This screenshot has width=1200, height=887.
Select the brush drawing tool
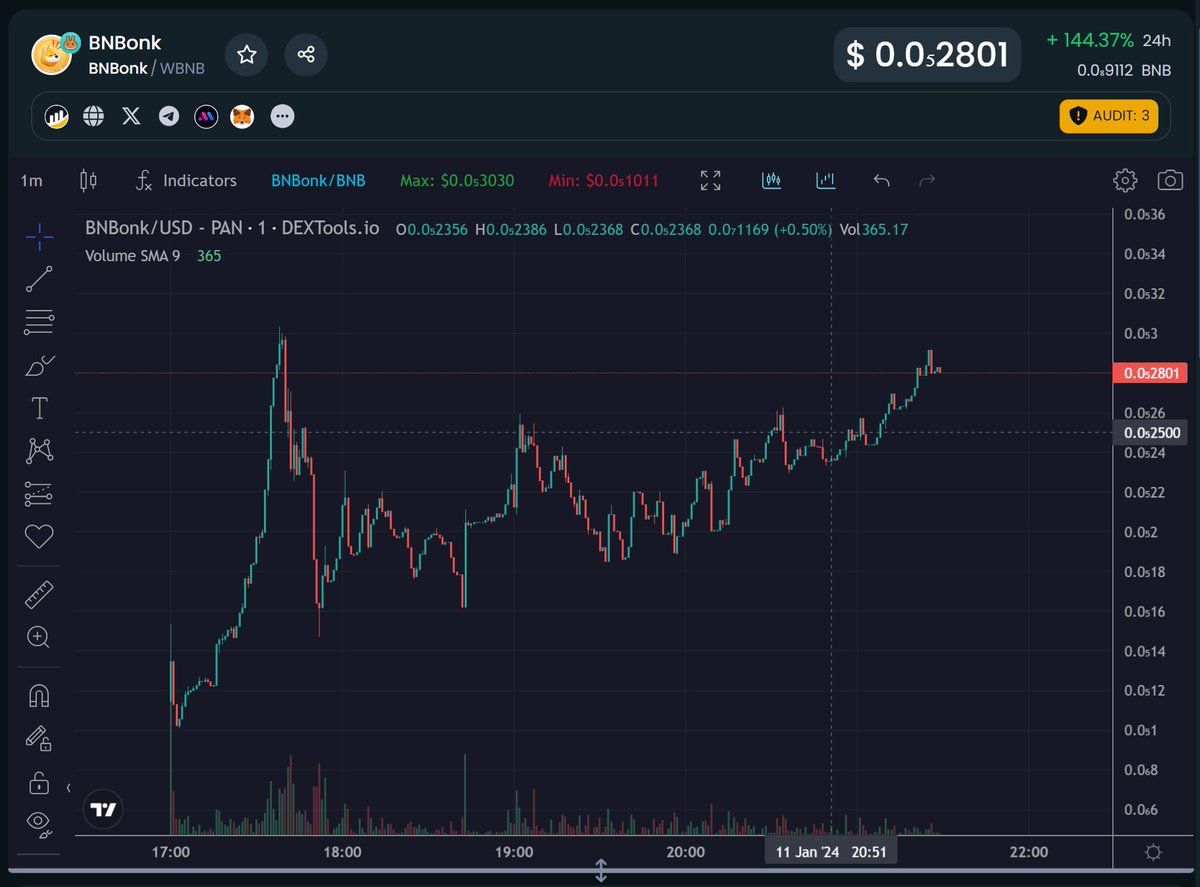tap(39, 365)
